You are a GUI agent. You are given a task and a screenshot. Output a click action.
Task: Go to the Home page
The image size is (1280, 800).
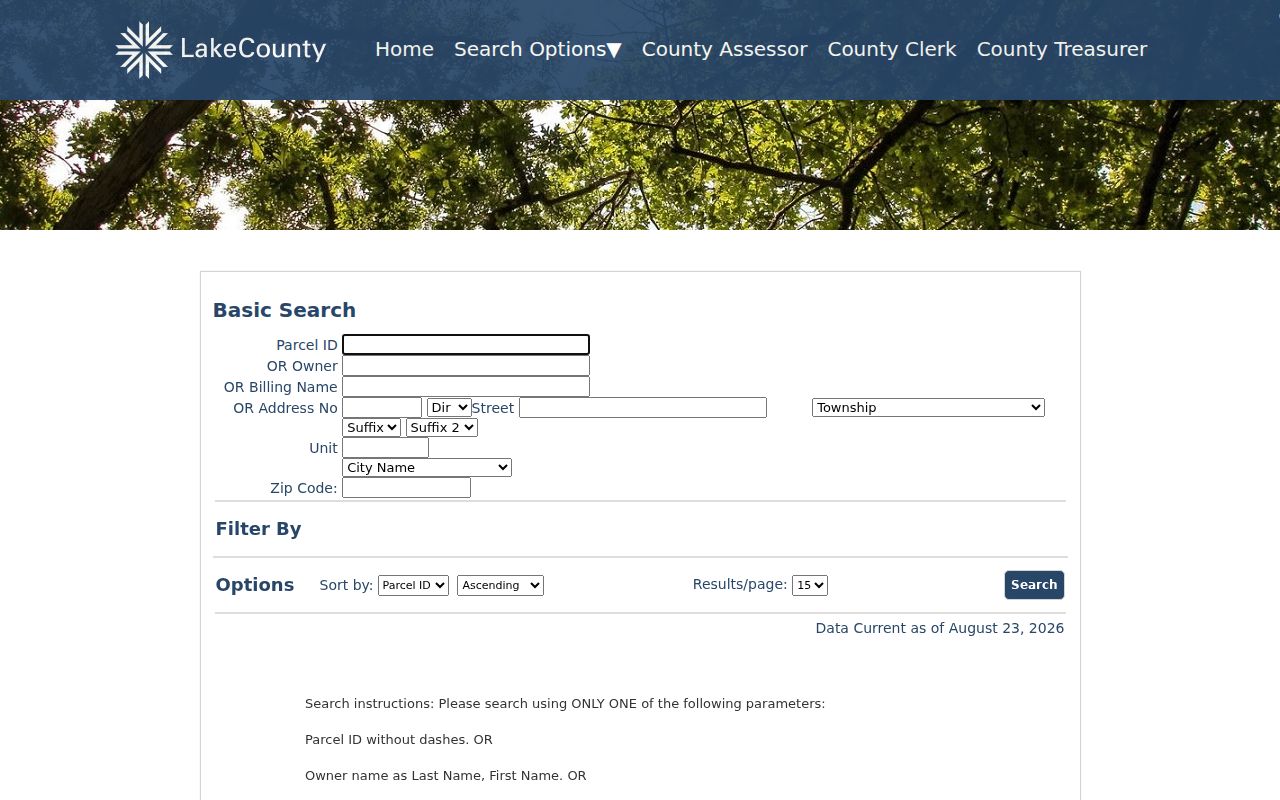pos(404,49)
